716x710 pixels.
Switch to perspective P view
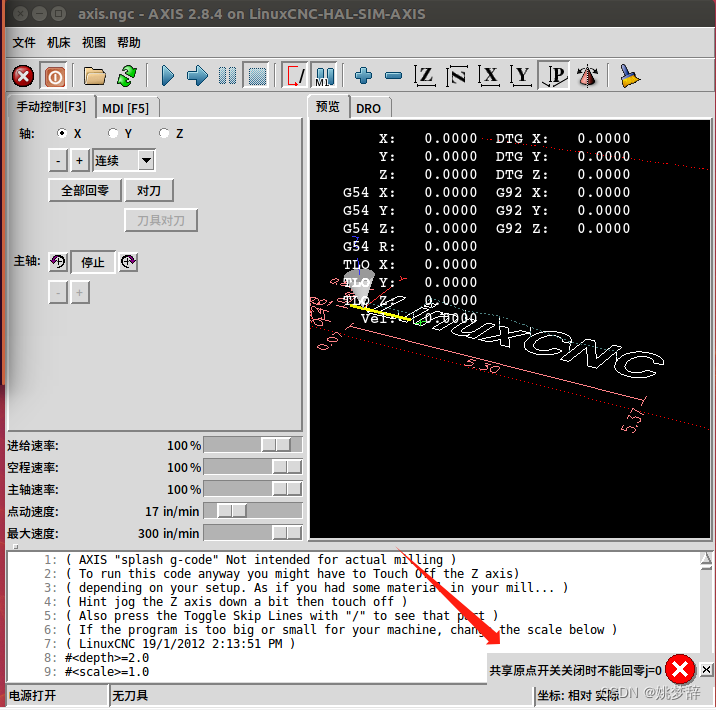553,76
